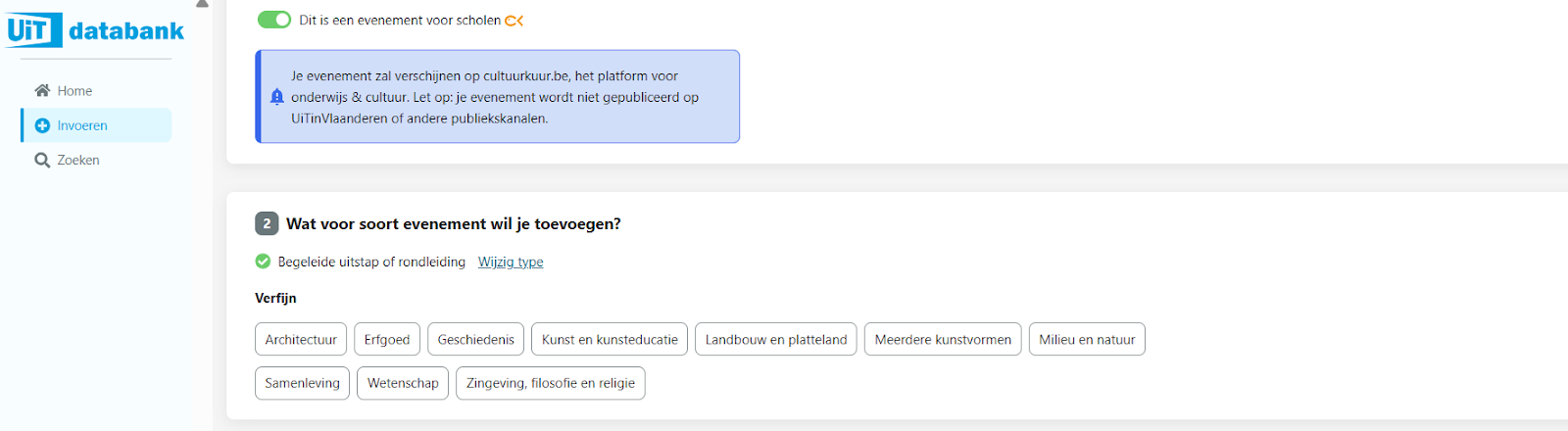Click the Wetenschap refinement button
The height and width of the screenshot is (431, 1568).
pyautogui.click(x=403, y=383)
